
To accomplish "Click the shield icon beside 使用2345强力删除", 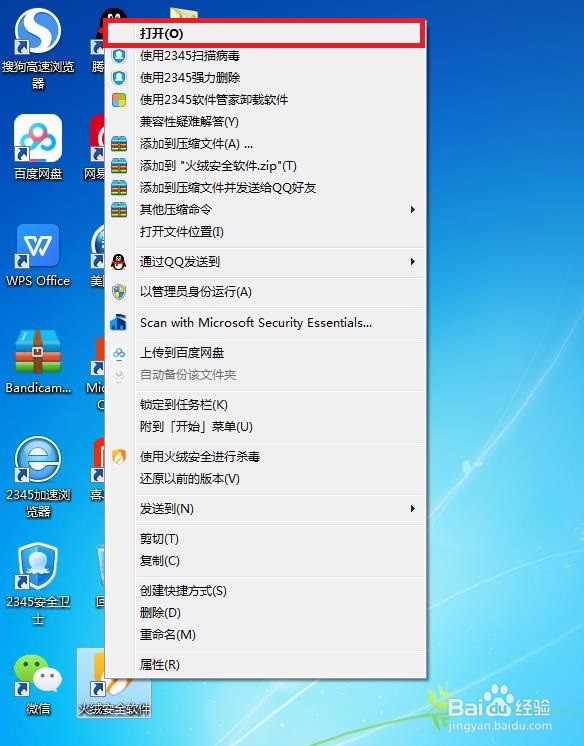I will [119, 78].
